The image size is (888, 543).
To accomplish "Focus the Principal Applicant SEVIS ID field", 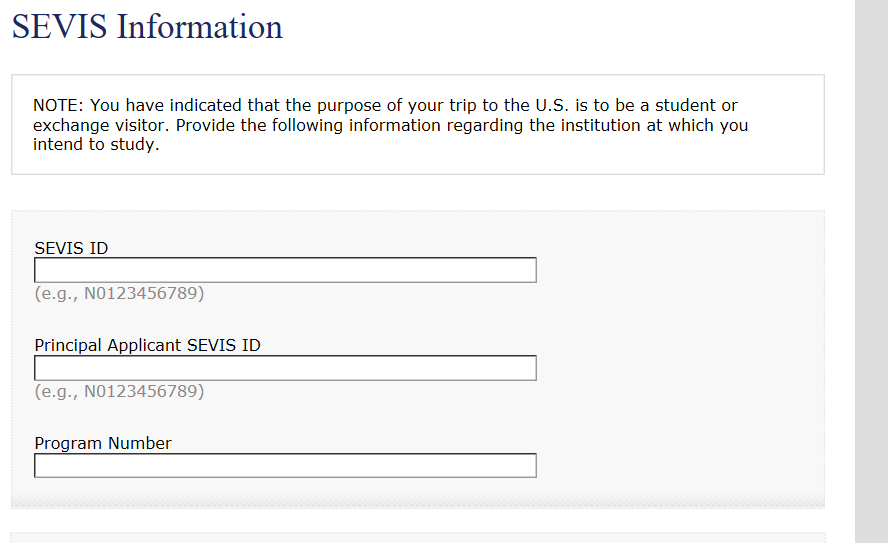I will click(x=285, y=368).
